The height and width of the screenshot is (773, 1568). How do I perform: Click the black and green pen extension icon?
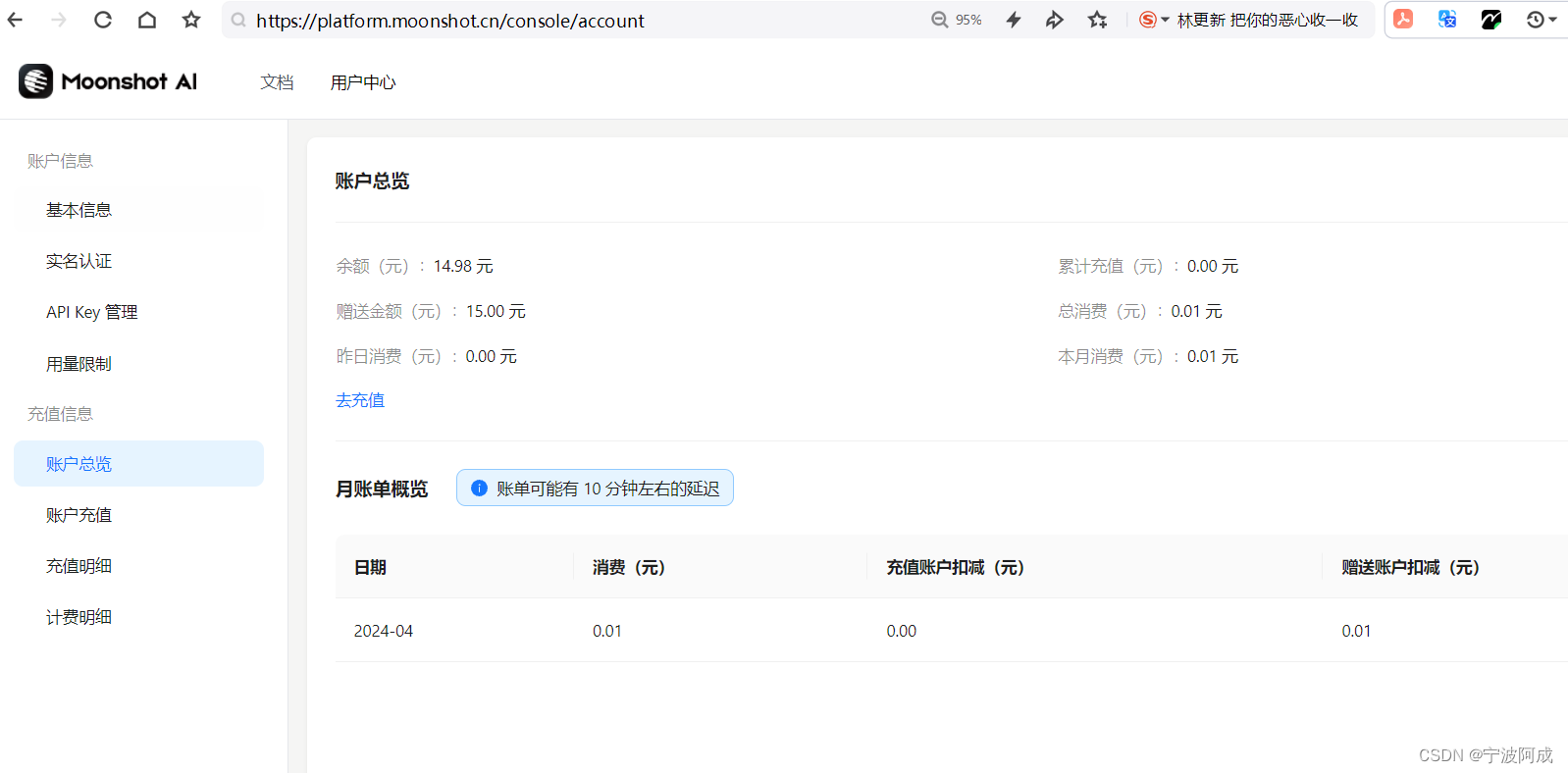point(1491,19)
